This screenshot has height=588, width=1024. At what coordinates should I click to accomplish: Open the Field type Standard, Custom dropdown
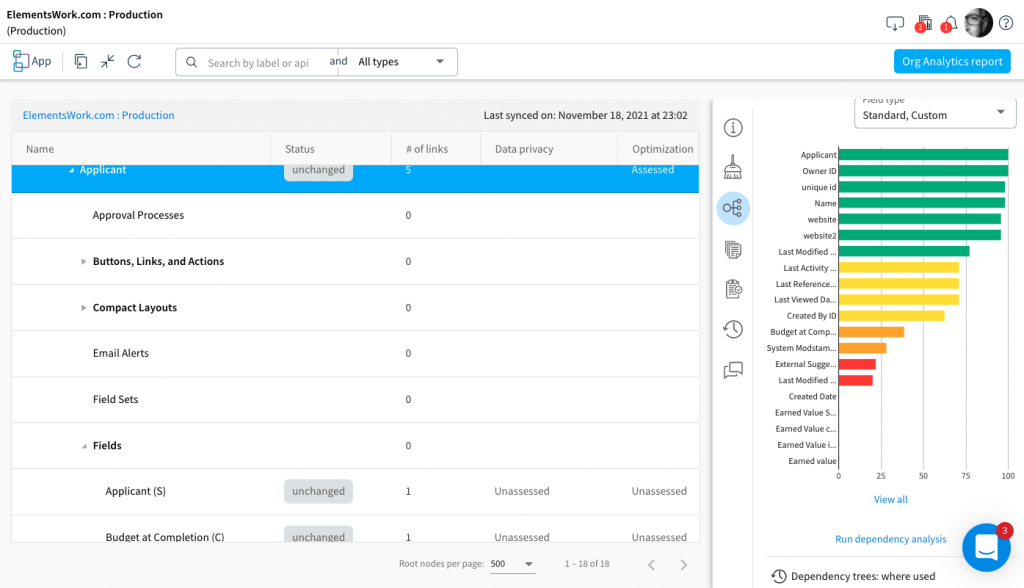[x=933, y=115]
